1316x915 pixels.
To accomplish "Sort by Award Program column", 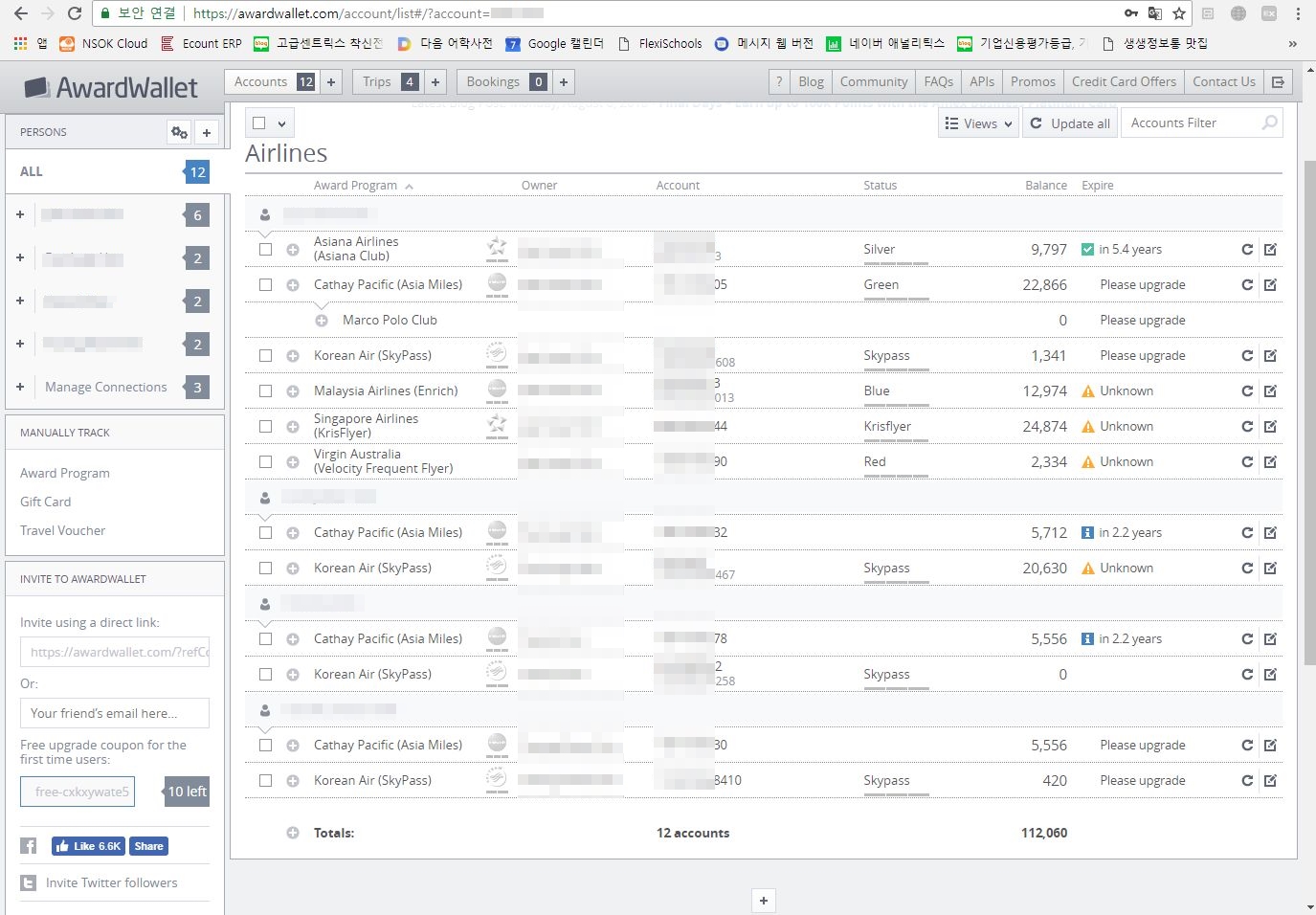I will [x=355, y=185].
